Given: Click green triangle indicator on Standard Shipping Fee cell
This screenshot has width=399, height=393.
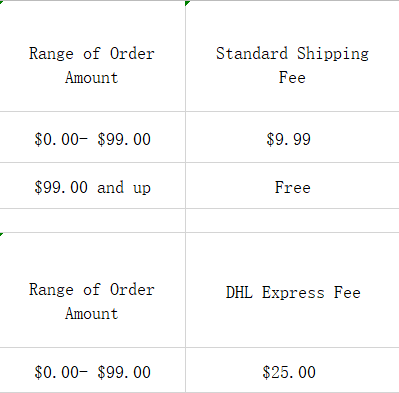Looking at the screenshot, I should (188, 3).
